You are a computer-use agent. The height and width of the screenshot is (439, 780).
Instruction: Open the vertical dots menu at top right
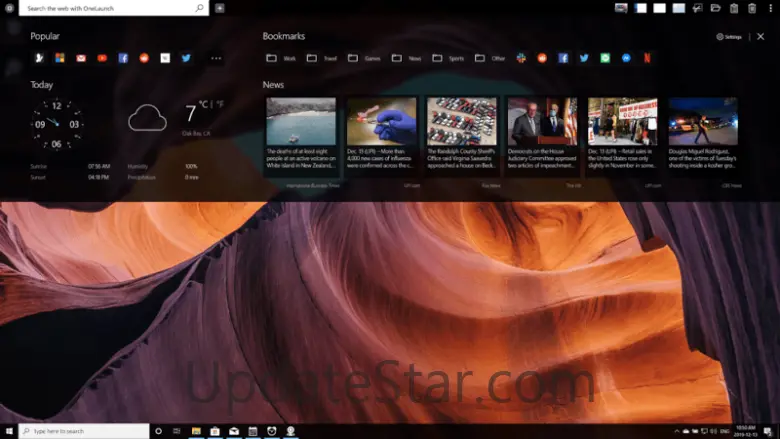[x=769, y=8]
